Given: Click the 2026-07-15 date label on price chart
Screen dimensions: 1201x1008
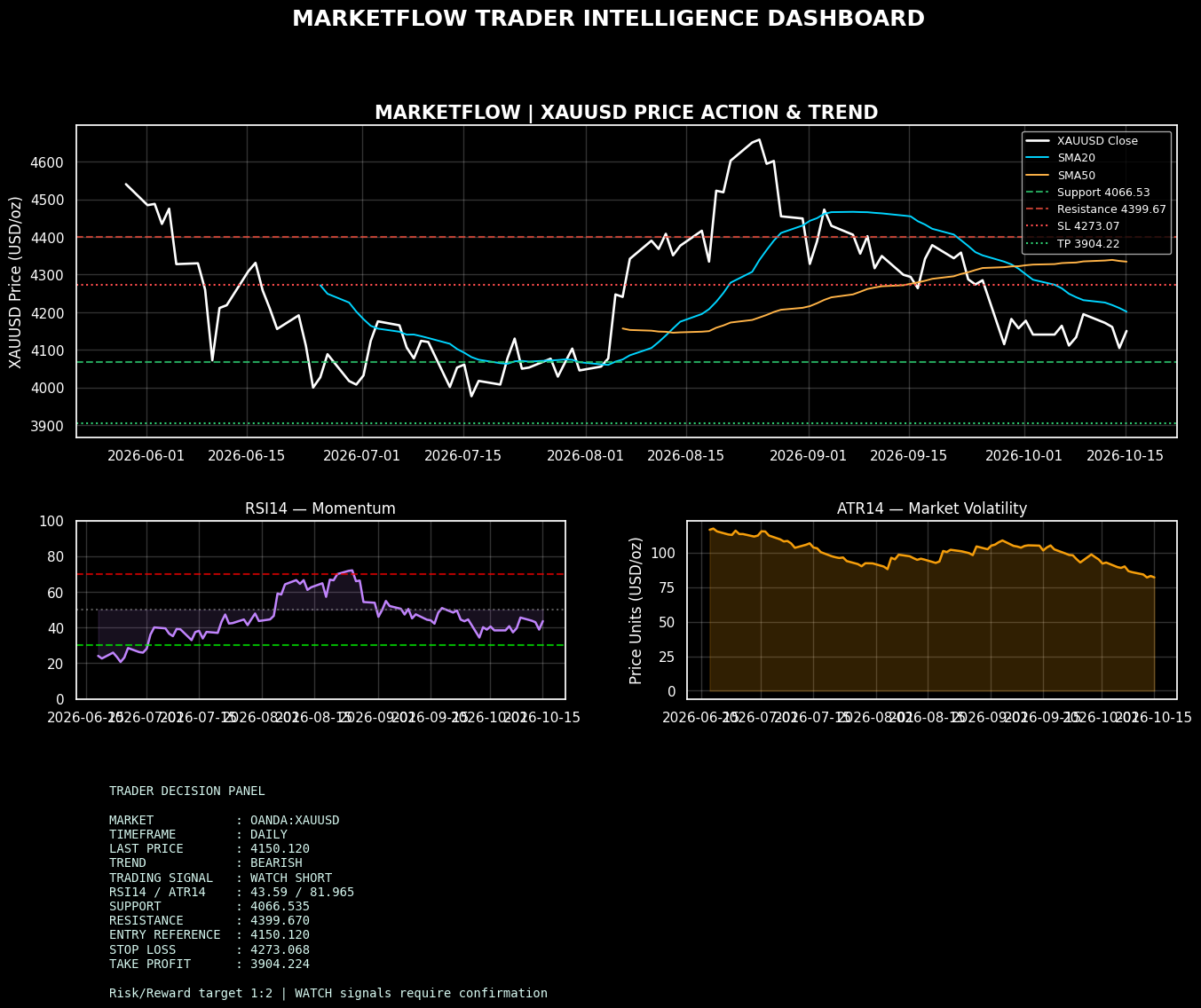Looking at the screenshot, I should pos(463,455).
